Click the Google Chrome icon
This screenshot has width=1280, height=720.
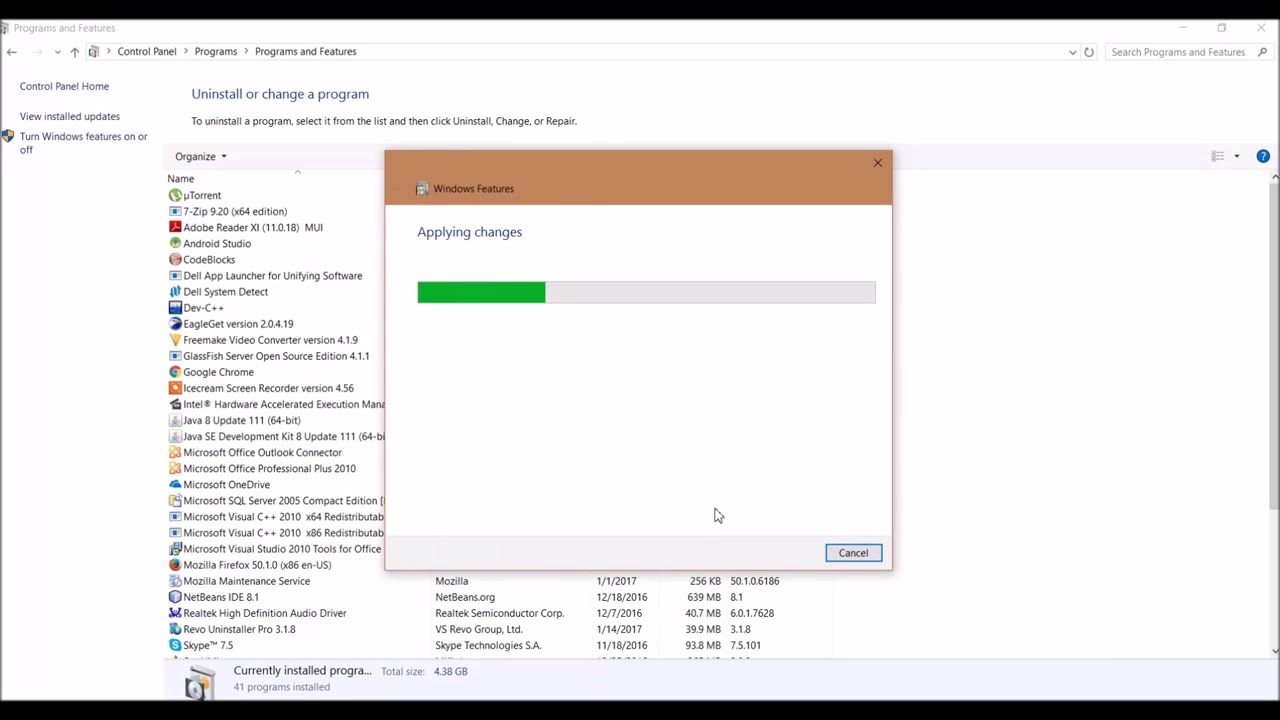coord(175,372)
